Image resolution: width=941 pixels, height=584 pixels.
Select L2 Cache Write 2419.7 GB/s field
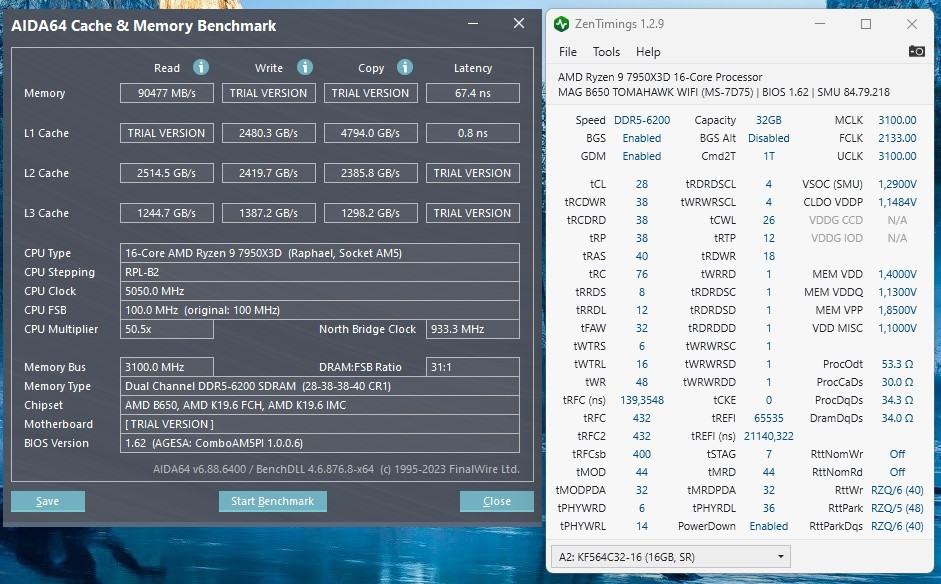click(269, 173)
